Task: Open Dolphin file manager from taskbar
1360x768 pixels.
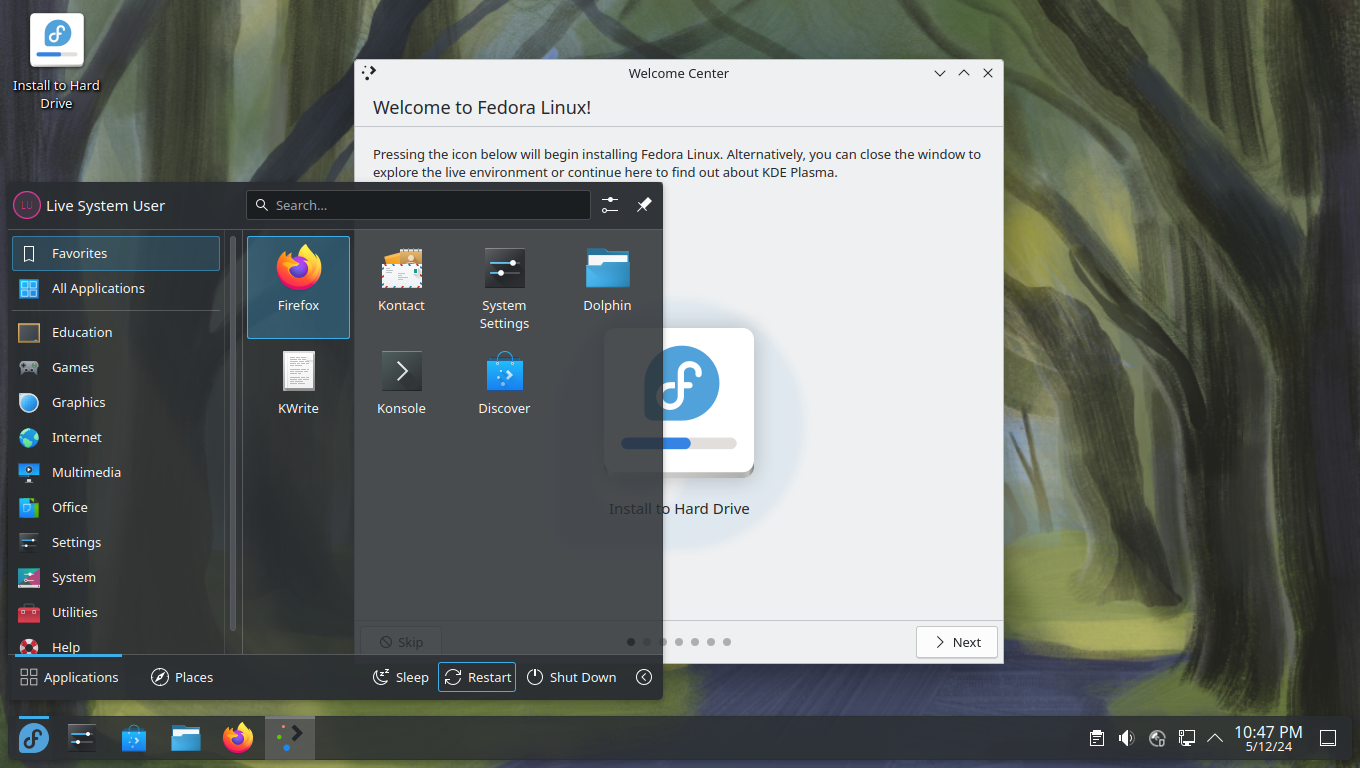Action: click(186, 739)
